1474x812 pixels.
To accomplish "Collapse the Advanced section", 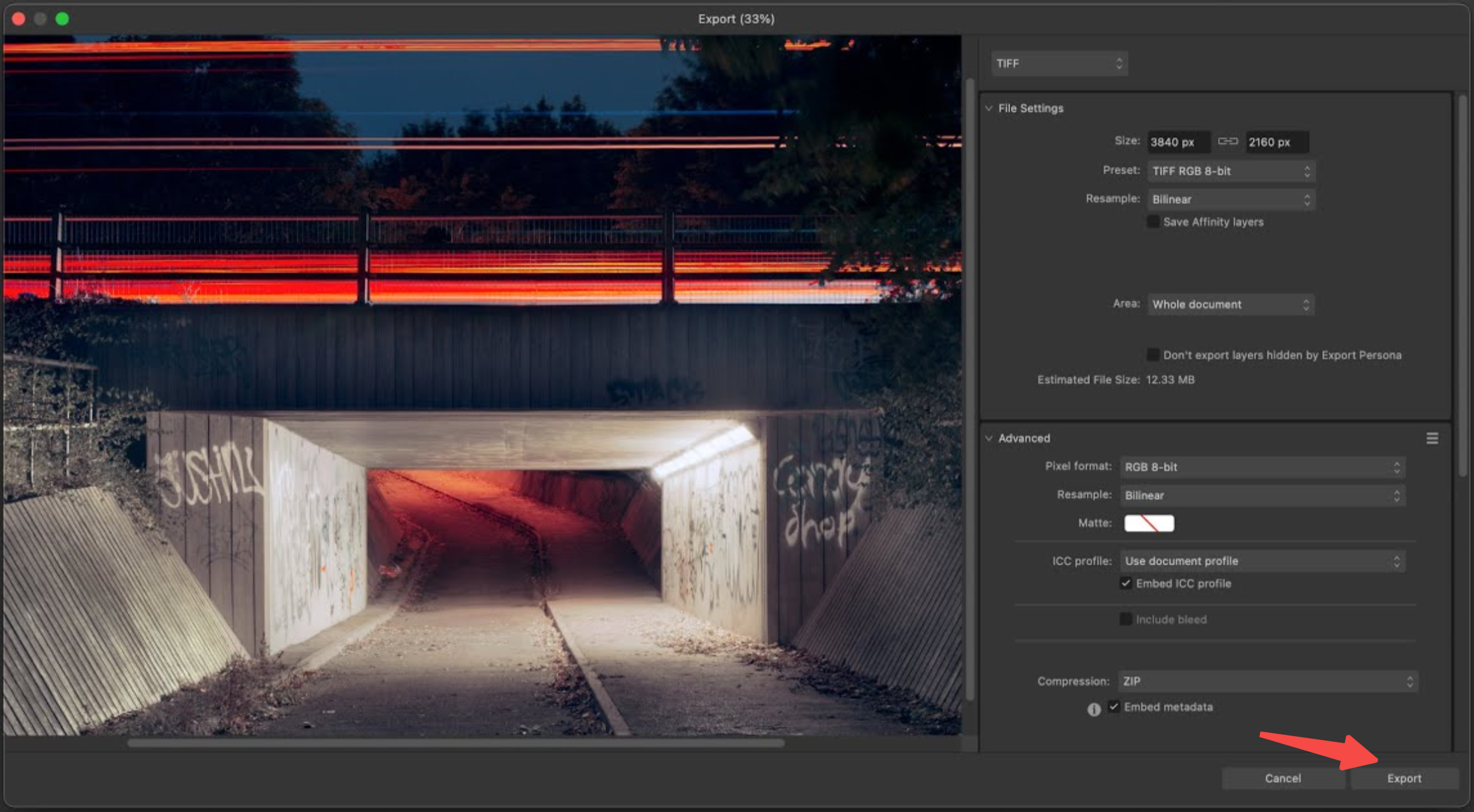I will click(x=989, y=438).
